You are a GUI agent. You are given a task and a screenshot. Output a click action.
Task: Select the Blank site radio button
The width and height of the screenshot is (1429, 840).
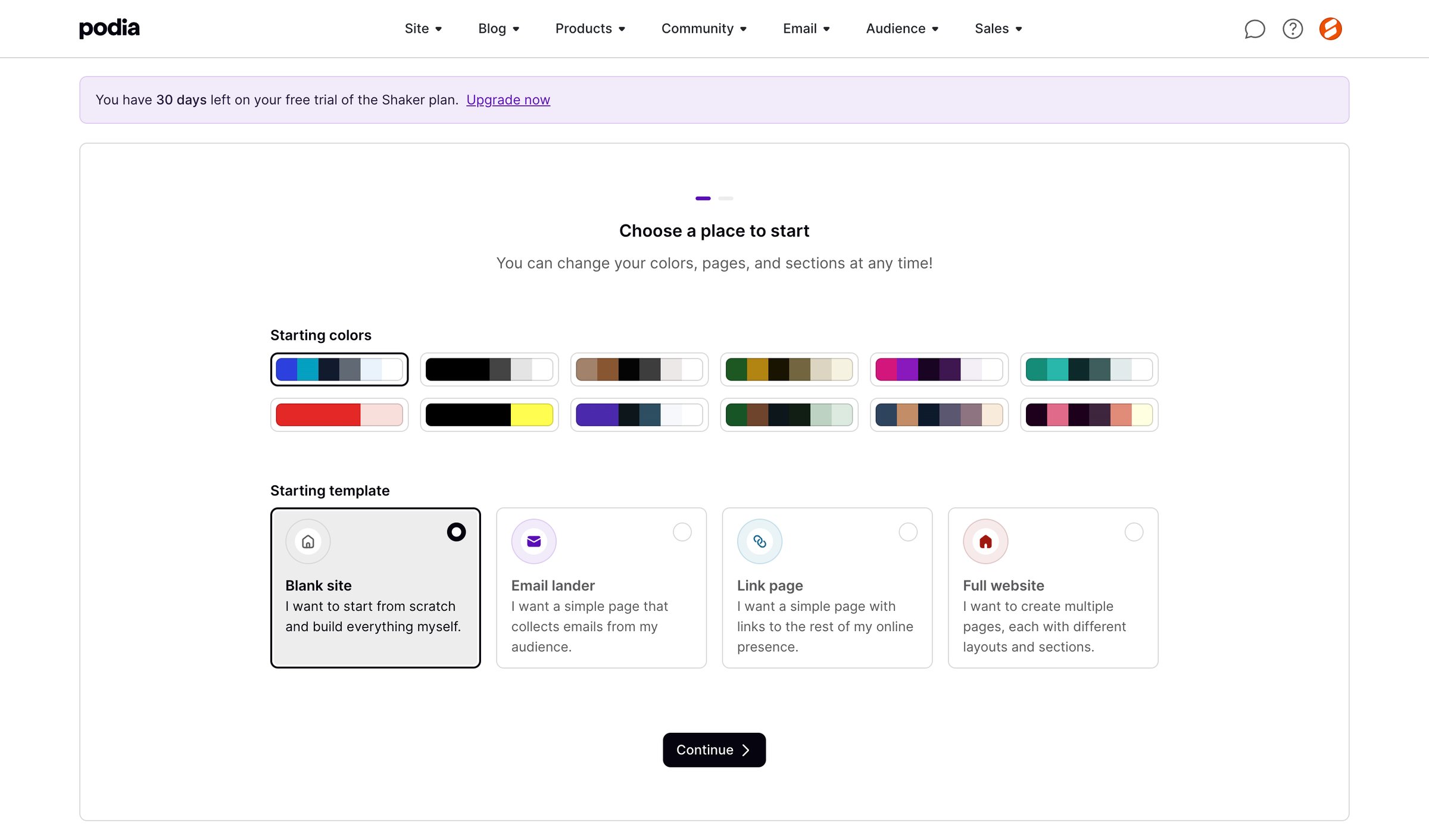(x=456, y=532)
